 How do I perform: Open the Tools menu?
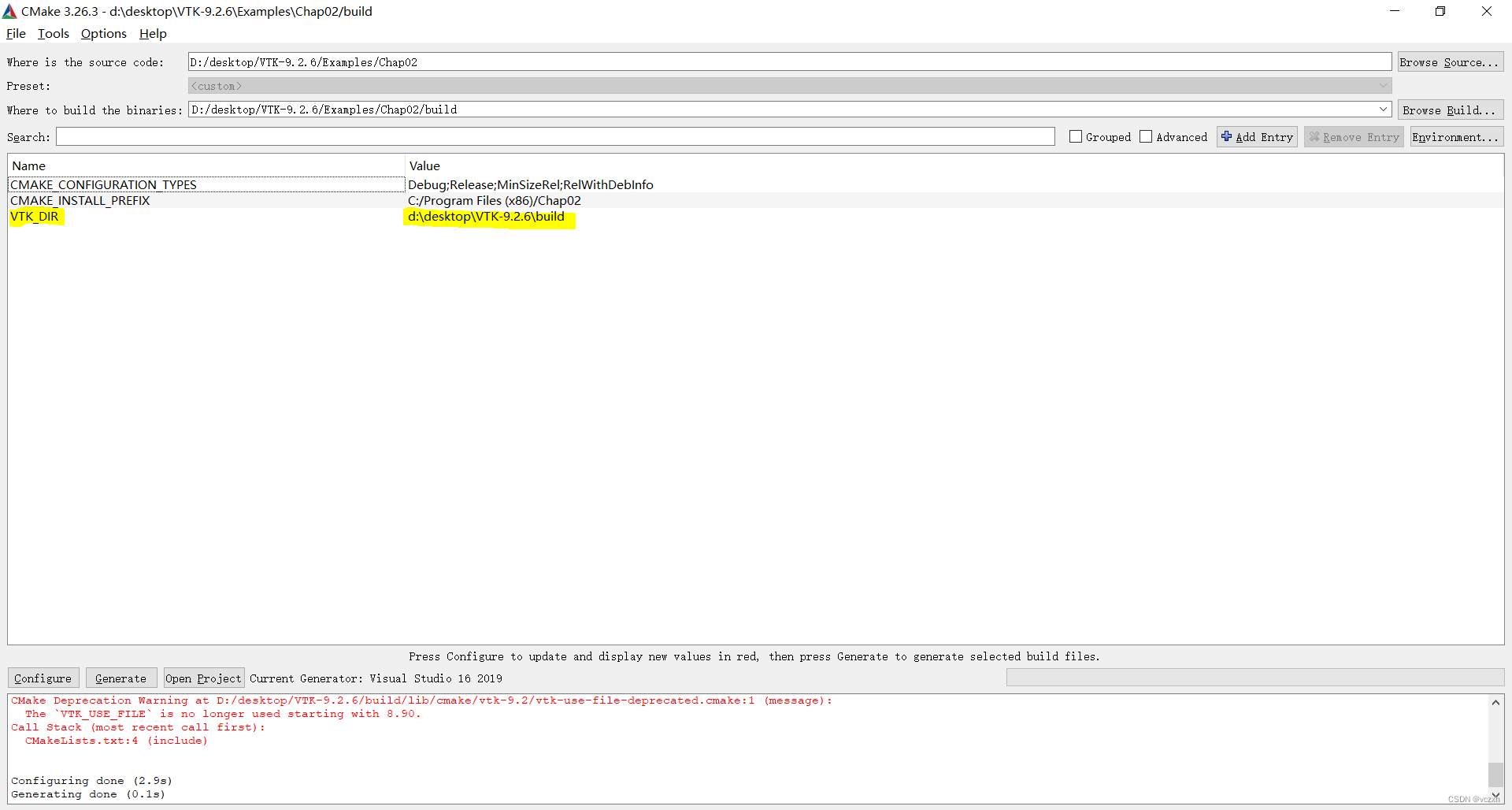coord(53,33)
